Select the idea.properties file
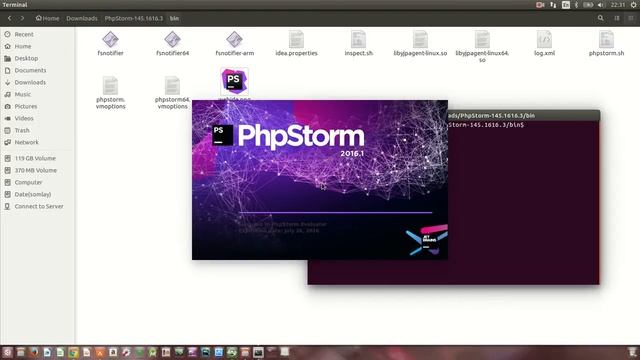 coord(296,43)
